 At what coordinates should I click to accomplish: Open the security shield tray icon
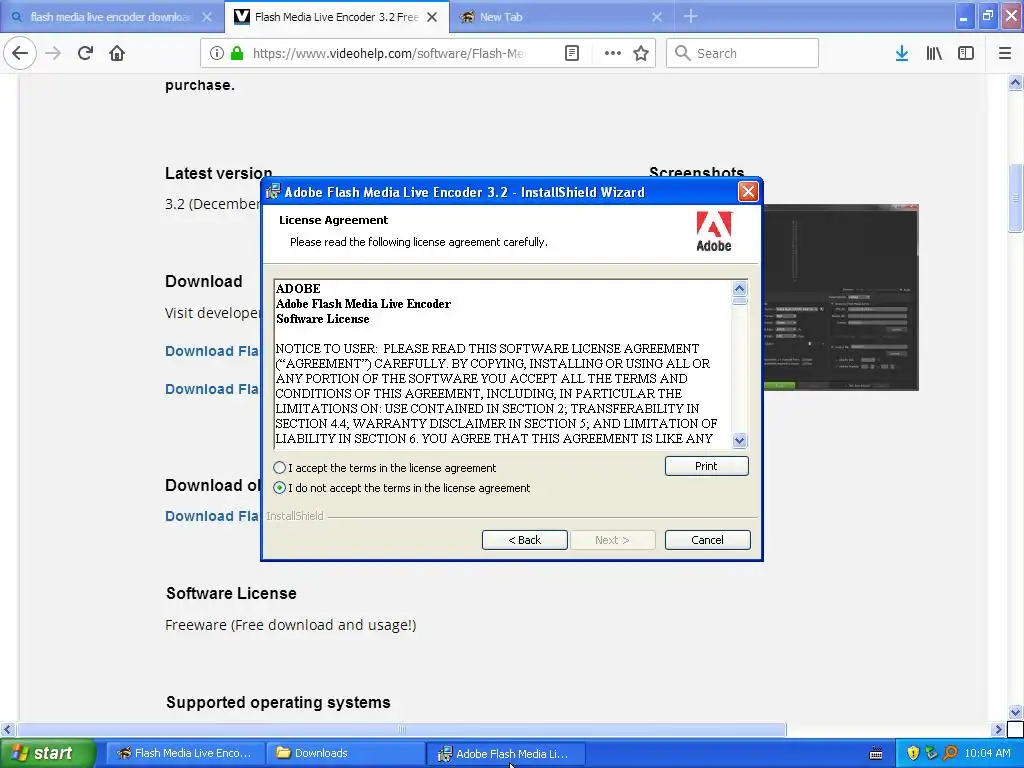coord(913,753)
